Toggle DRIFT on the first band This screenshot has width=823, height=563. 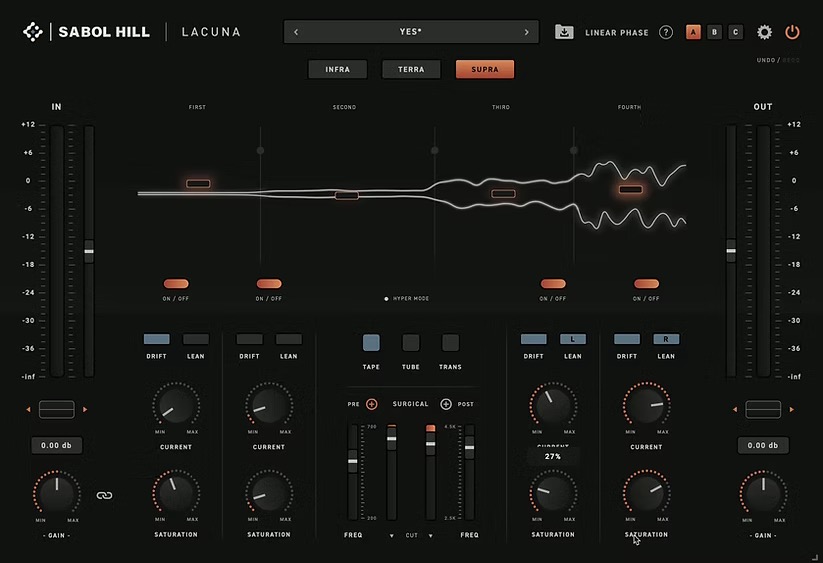[x=156, y=339]
